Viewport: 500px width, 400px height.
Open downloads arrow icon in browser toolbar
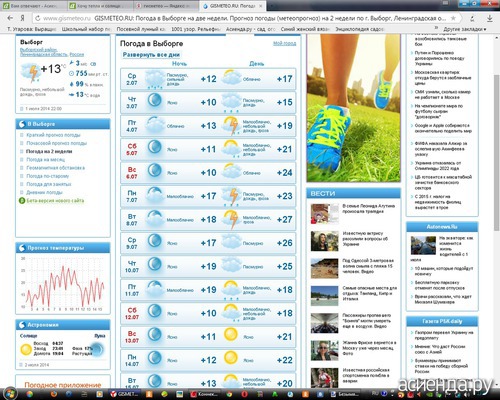489,18
